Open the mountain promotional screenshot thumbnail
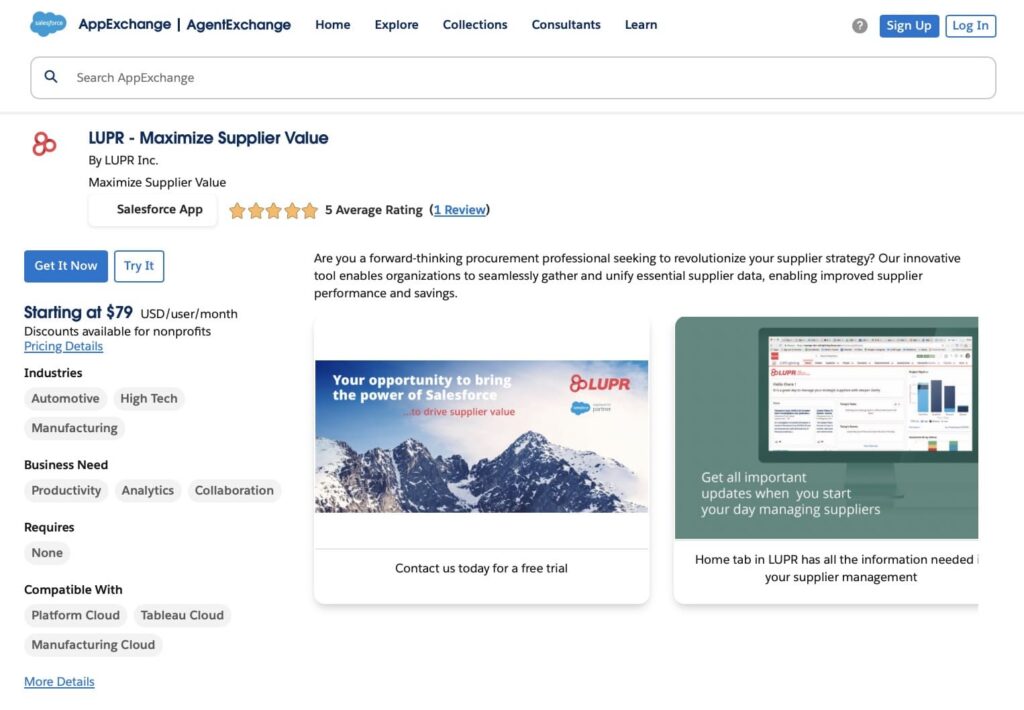Image resolution: width=1024 pixels, height=710 pixels. point(481,435)
